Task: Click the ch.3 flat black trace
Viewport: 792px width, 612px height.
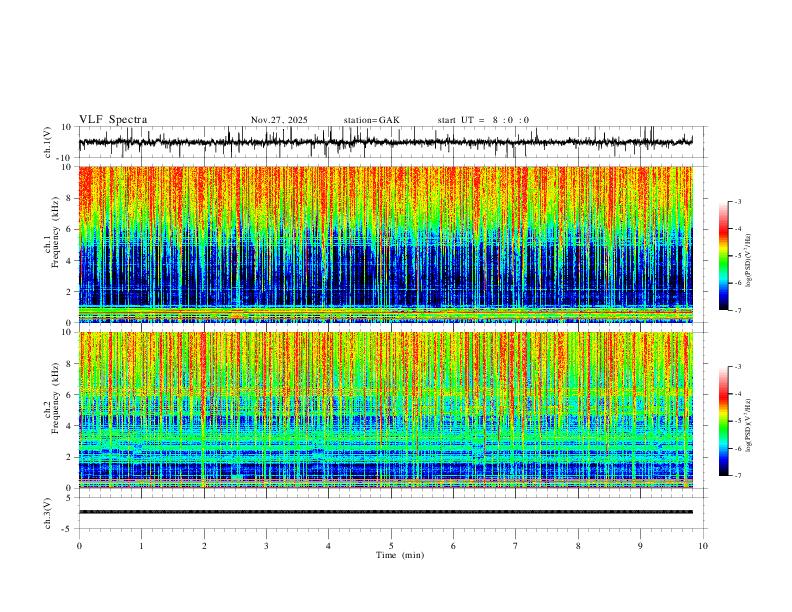Action: click(386, 512)
